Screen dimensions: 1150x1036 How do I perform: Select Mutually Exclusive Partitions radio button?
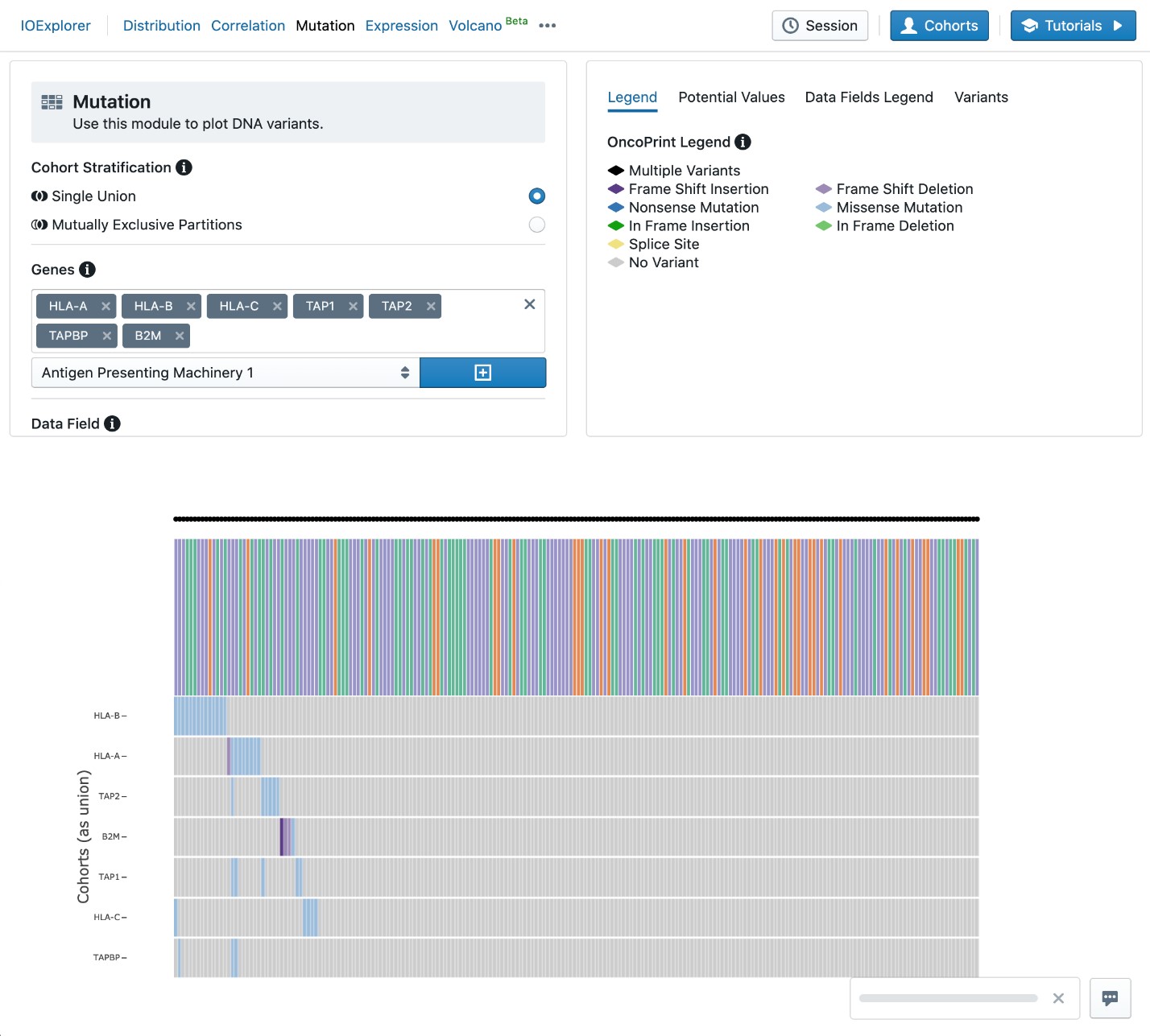coord(536,225)
